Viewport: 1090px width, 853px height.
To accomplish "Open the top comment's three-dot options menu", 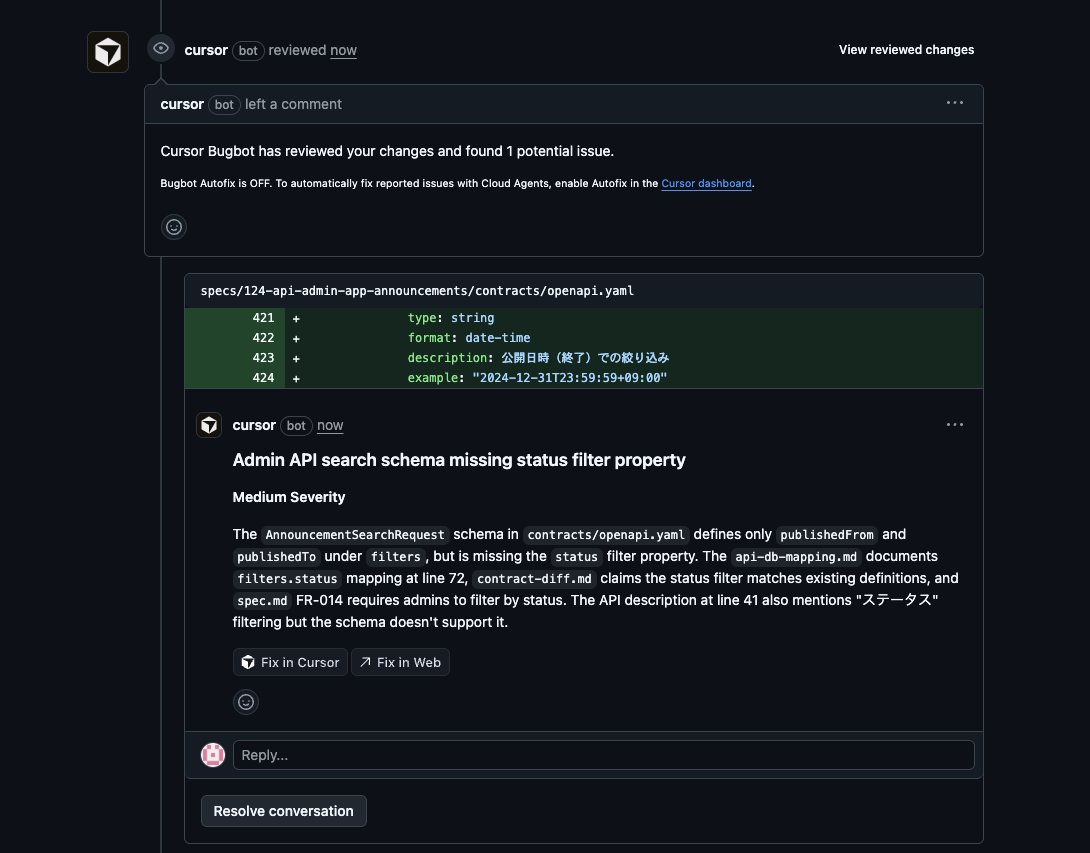I will pyautogui.click(x=954, y=103).
